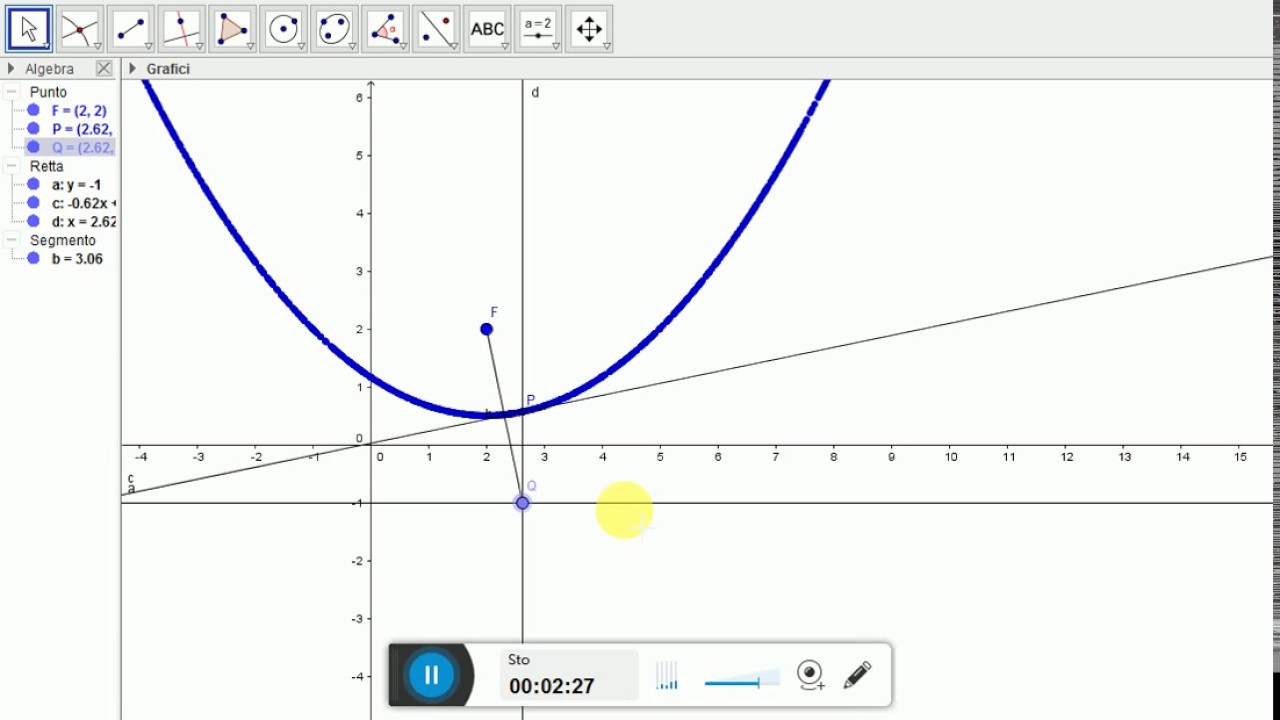The height and width of the screenshot is (720, 1280).
Task: Collapse the Retta group
Action: [12, 166]
